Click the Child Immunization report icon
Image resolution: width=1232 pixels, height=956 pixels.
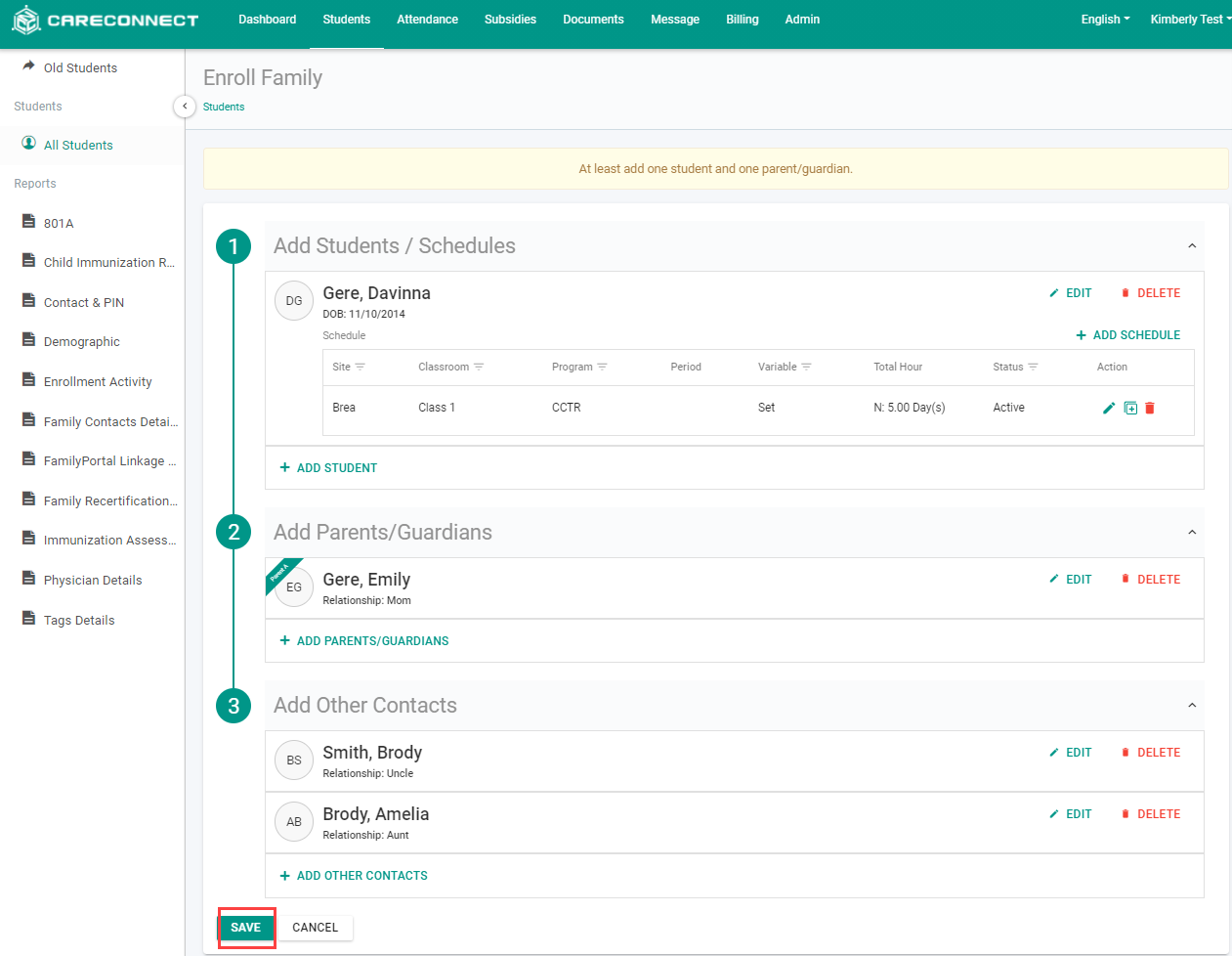point(29,261)
